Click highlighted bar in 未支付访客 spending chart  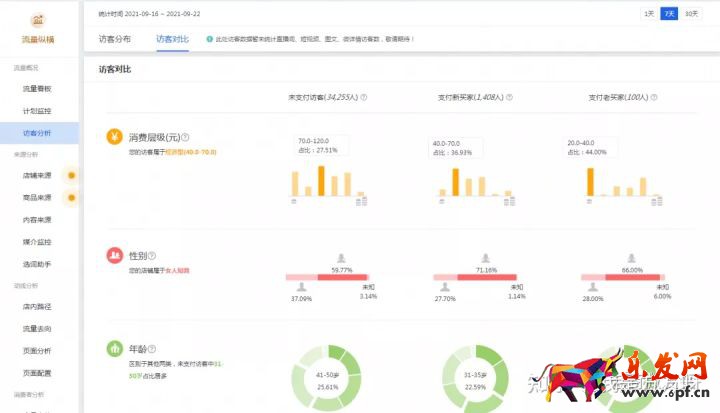click(x=320, y=180)
